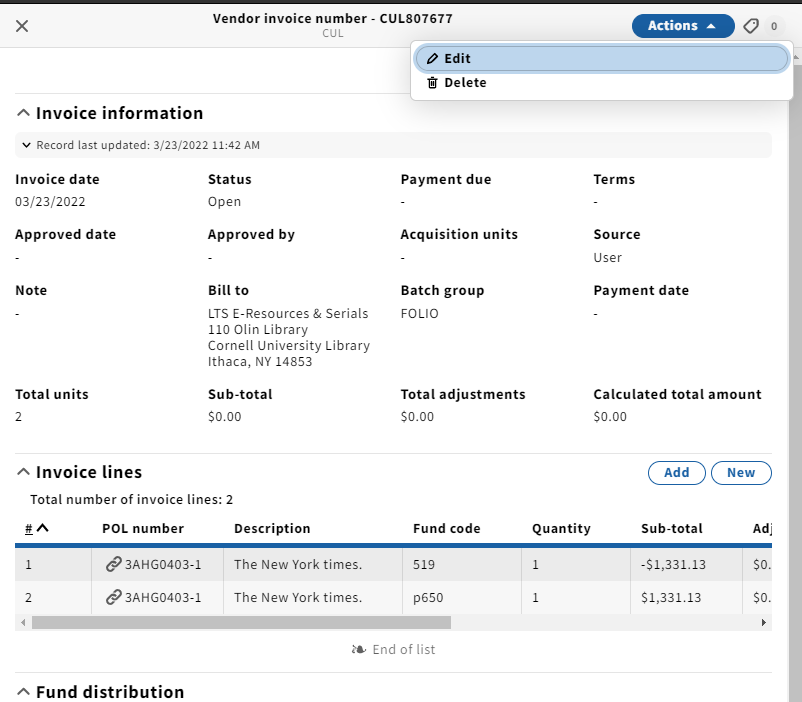Click sub-total $1,331.13 in line 2

click(686, 597)
